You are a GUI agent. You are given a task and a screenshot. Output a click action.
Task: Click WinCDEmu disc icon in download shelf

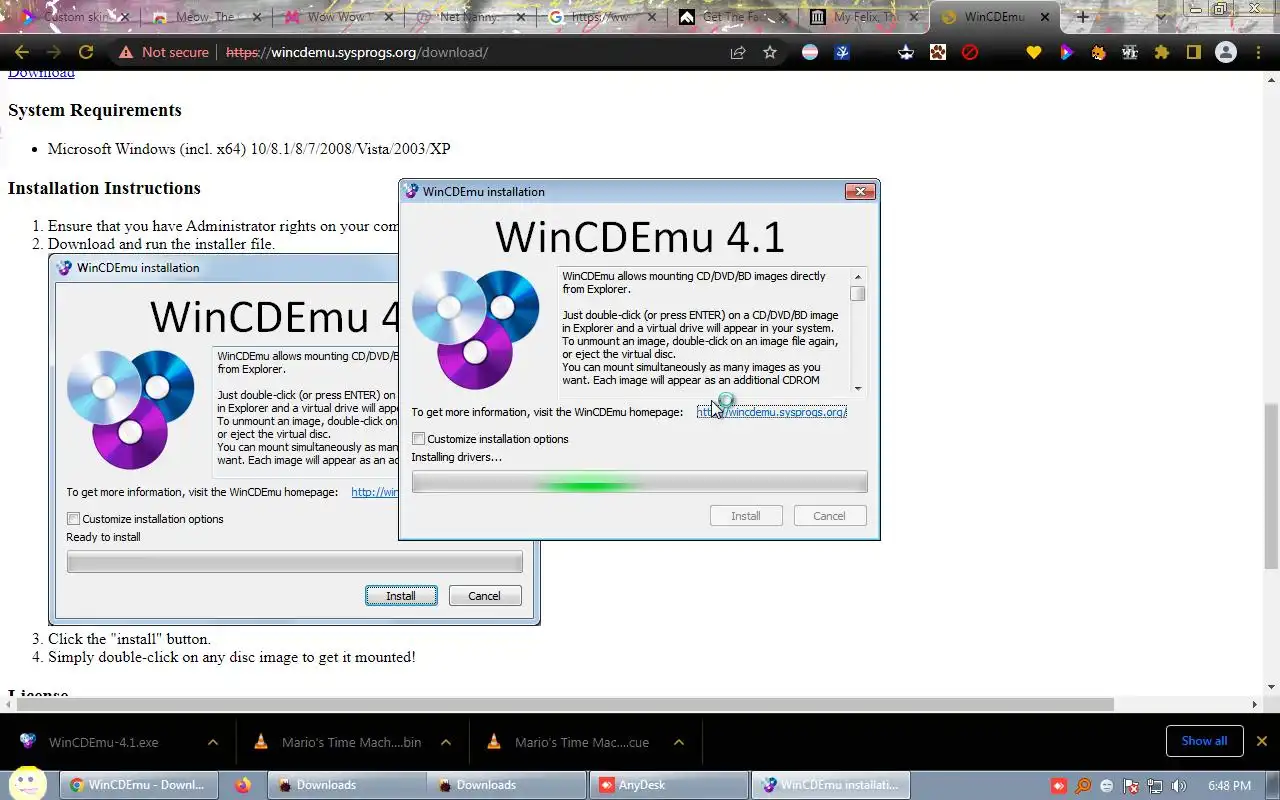coord(28,741)
